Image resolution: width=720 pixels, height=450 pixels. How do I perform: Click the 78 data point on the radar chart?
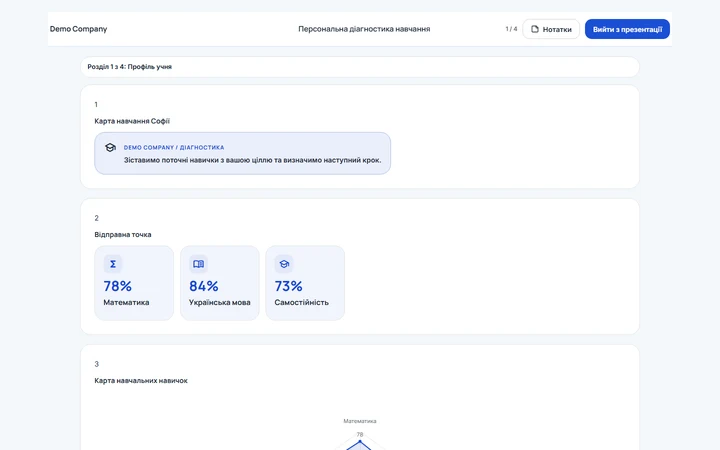coord(360,441)
